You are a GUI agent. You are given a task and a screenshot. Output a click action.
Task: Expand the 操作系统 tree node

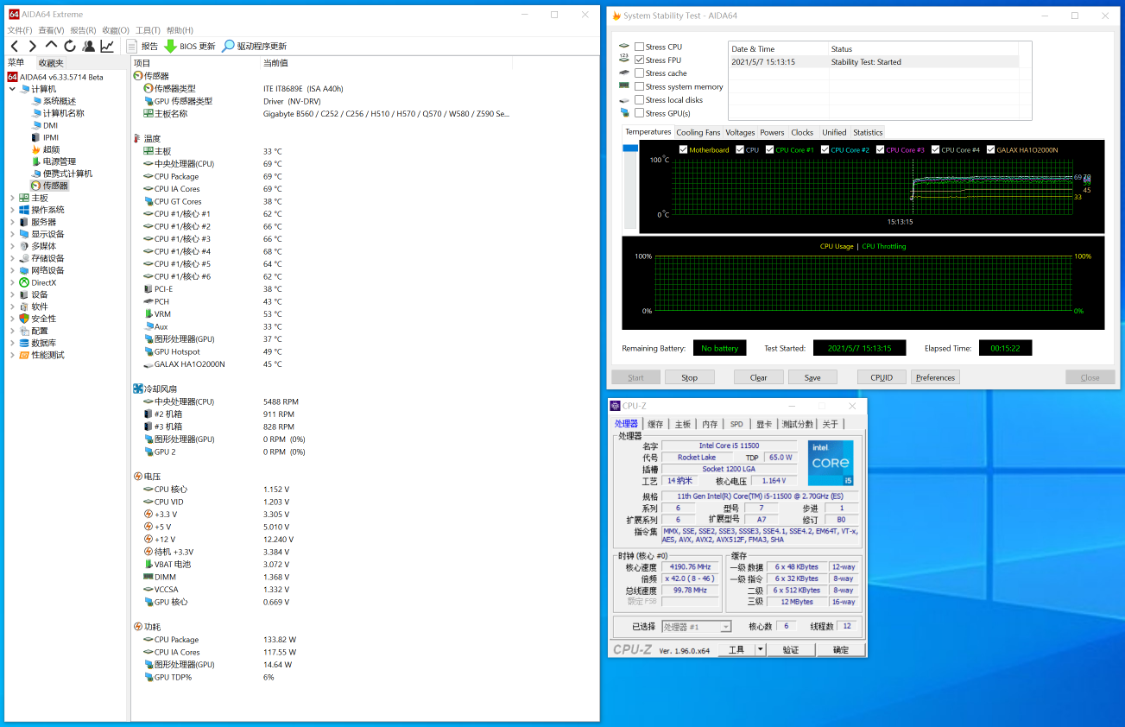tap(12, 210)
